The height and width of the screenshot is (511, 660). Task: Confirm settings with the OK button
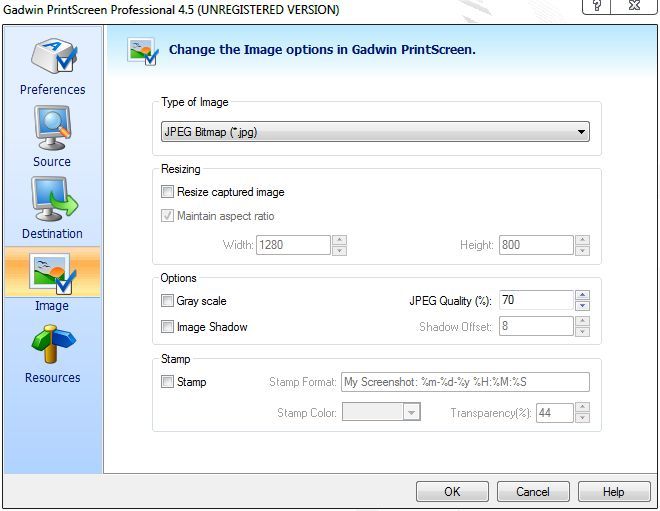(452, 492)
